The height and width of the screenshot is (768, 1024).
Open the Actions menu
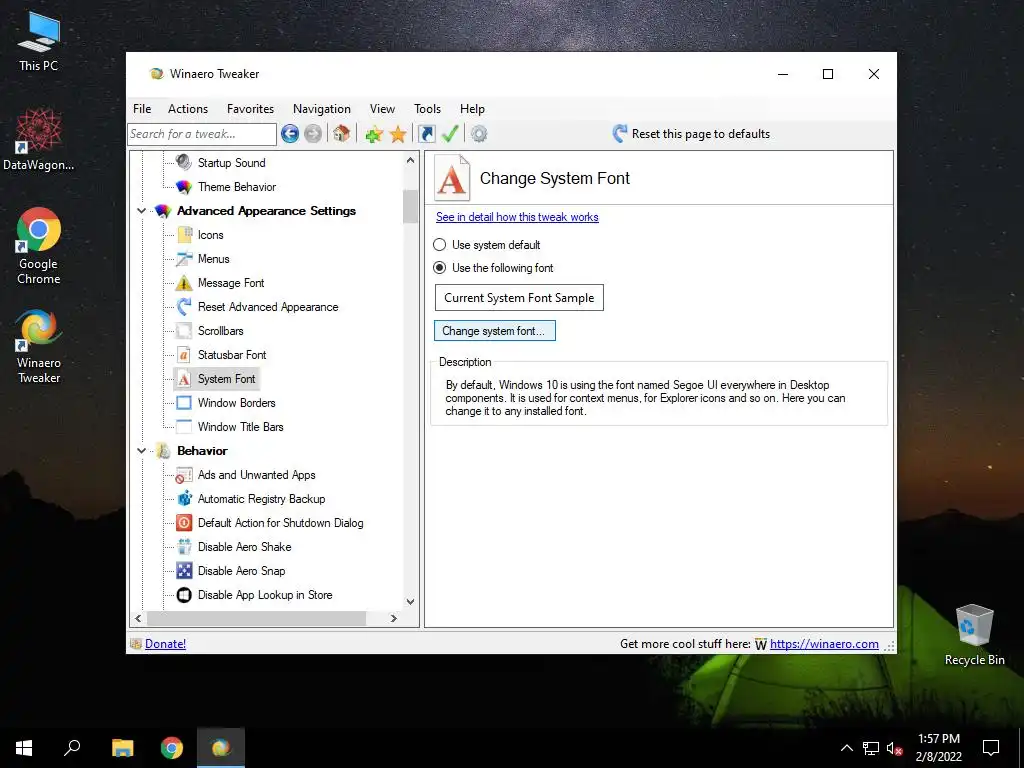click(x=187, y=109)
